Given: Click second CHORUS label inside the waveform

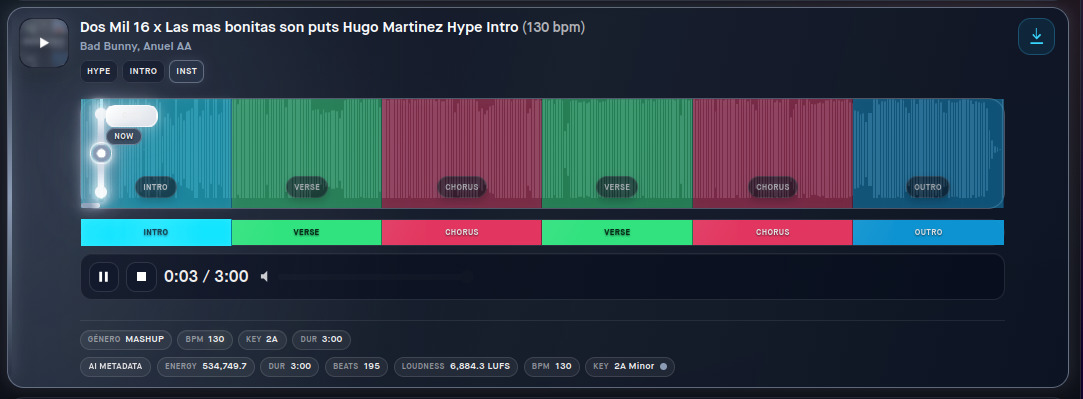Looking at the screenshot, I should (x=772, y=187).
